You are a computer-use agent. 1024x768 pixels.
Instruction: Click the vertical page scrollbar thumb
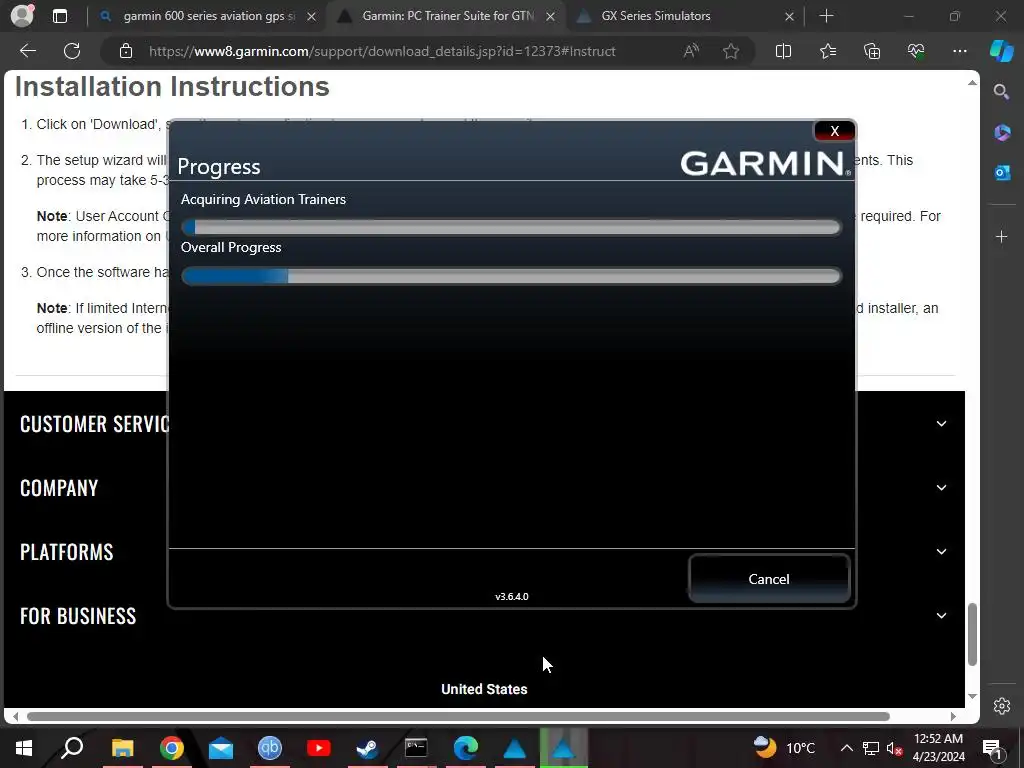tap(972, 634)
